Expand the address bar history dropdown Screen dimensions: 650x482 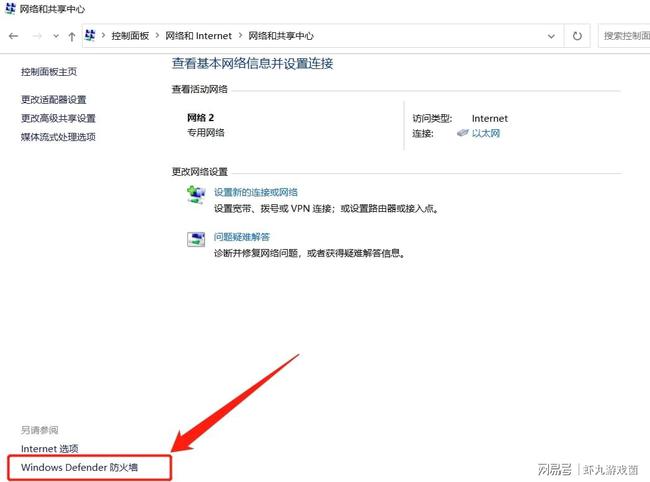[x=551, y=36]
